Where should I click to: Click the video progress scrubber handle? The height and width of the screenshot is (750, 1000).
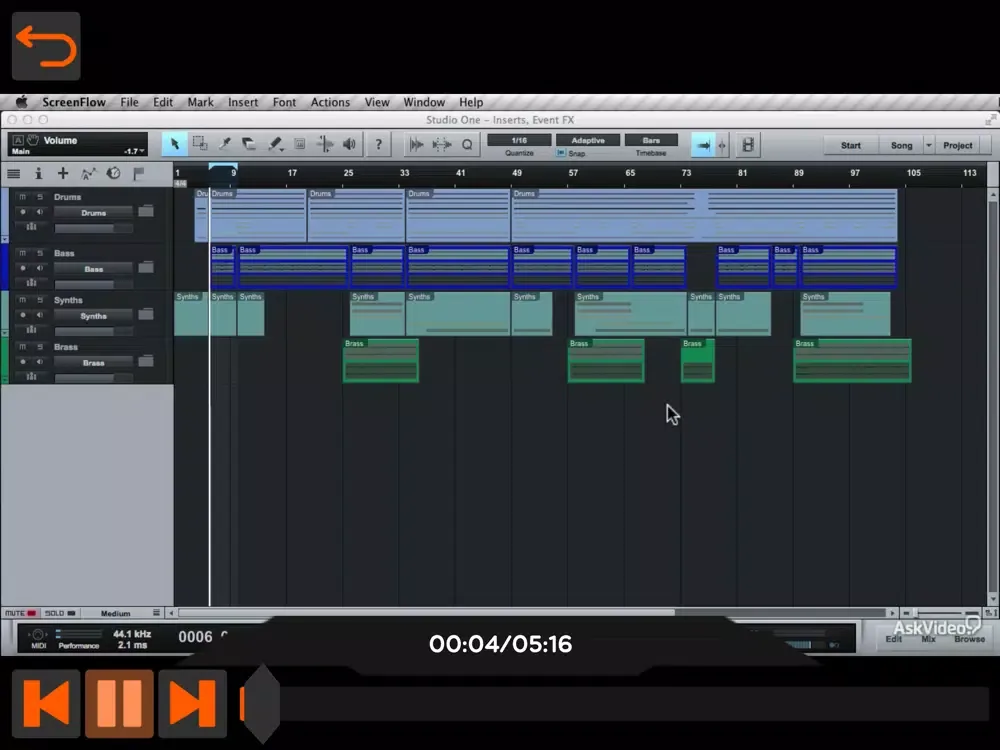(x=262, y=704)
